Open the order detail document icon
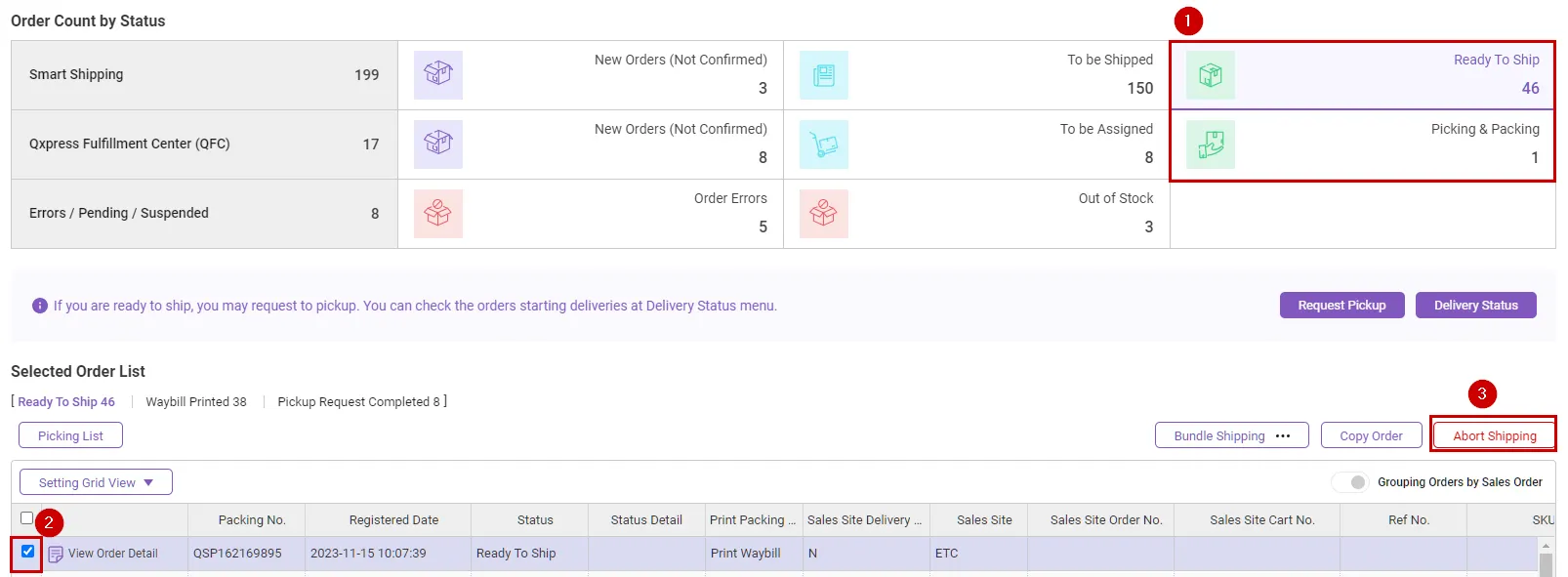1568x577 pixels. coord(56,554)
